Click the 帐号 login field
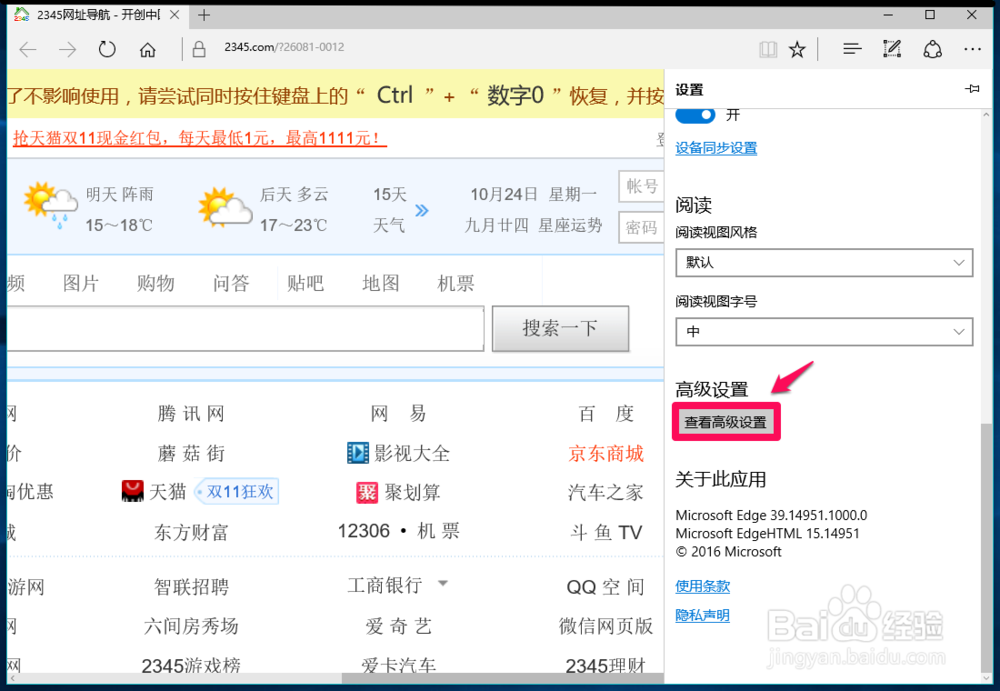 (x=641, y=187)
